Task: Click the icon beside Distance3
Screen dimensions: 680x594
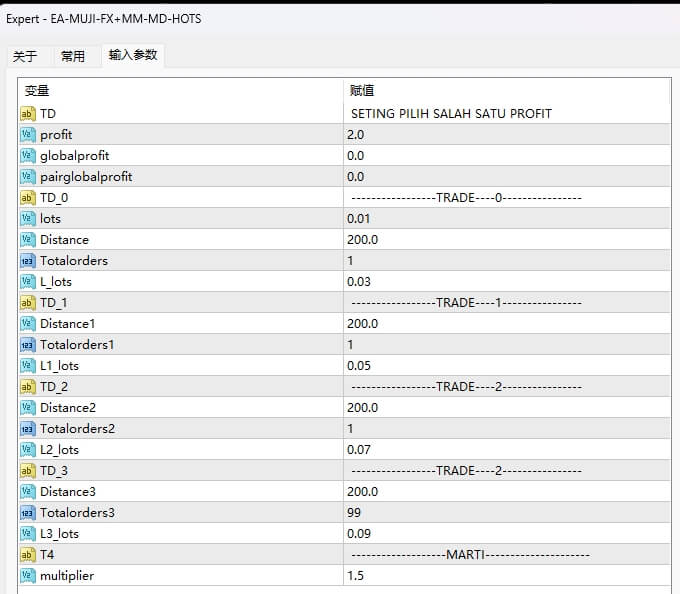Action: coord(27,492)
